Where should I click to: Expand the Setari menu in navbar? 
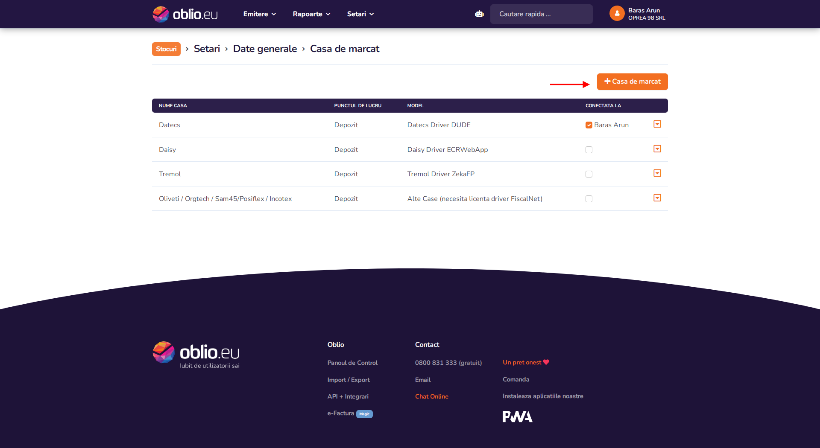[x=360, y=14]
